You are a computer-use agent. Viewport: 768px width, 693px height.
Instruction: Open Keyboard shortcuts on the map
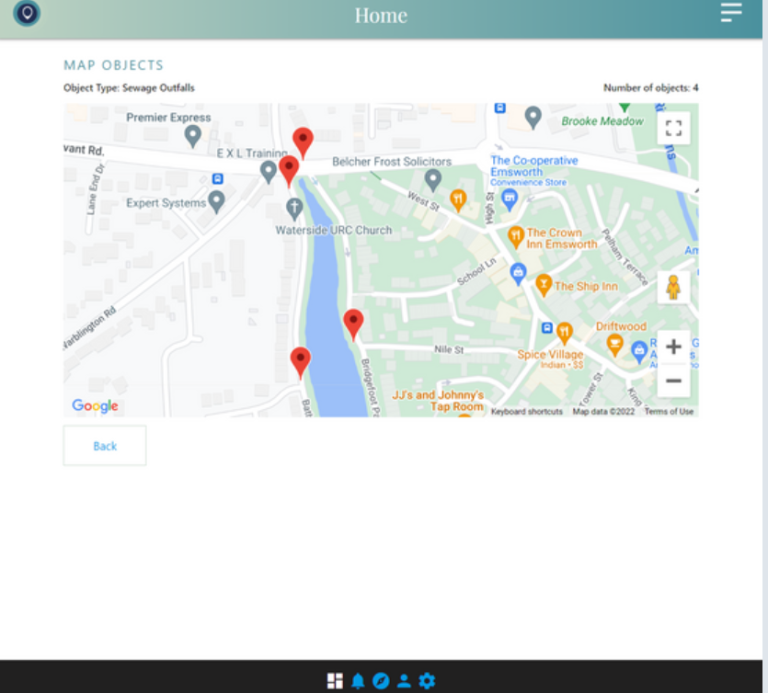point(527,411)
